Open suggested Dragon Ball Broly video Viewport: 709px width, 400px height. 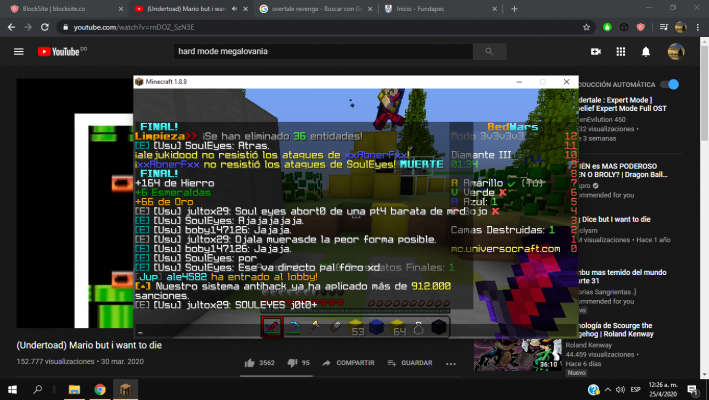[624, 170]
